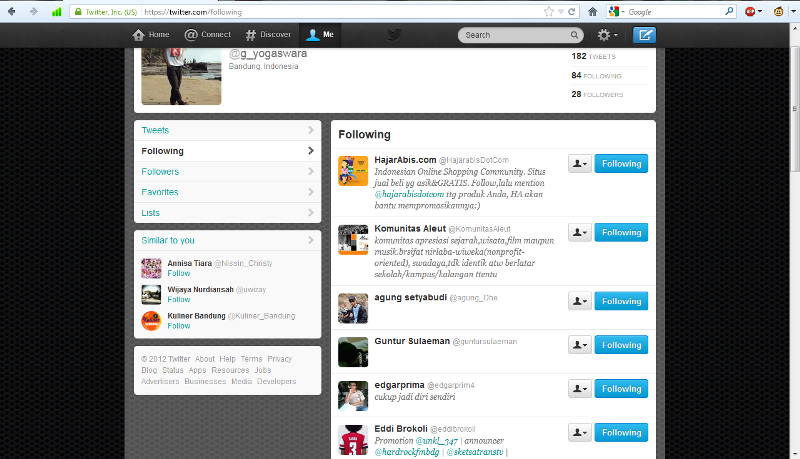
Task: Open the Help footer link
Action: pos(228,359)
